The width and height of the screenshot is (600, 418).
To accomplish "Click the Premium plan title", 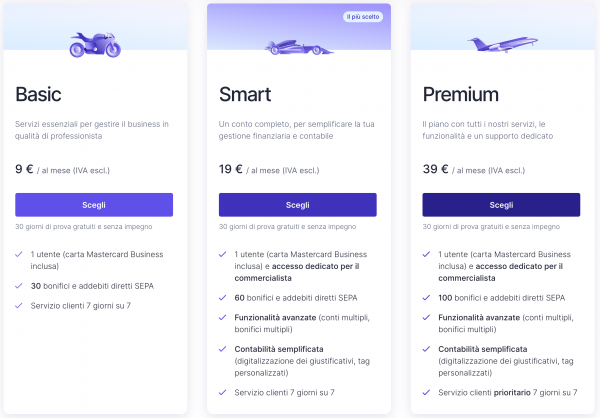I will pos(460,95).
